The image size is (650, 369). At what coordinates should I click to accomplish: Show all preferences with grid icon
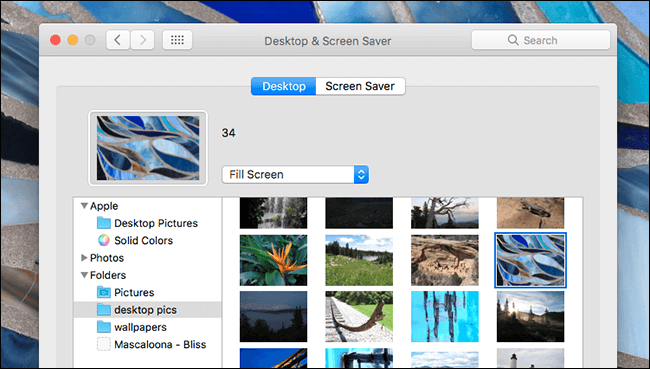click(x=177, y=40)
